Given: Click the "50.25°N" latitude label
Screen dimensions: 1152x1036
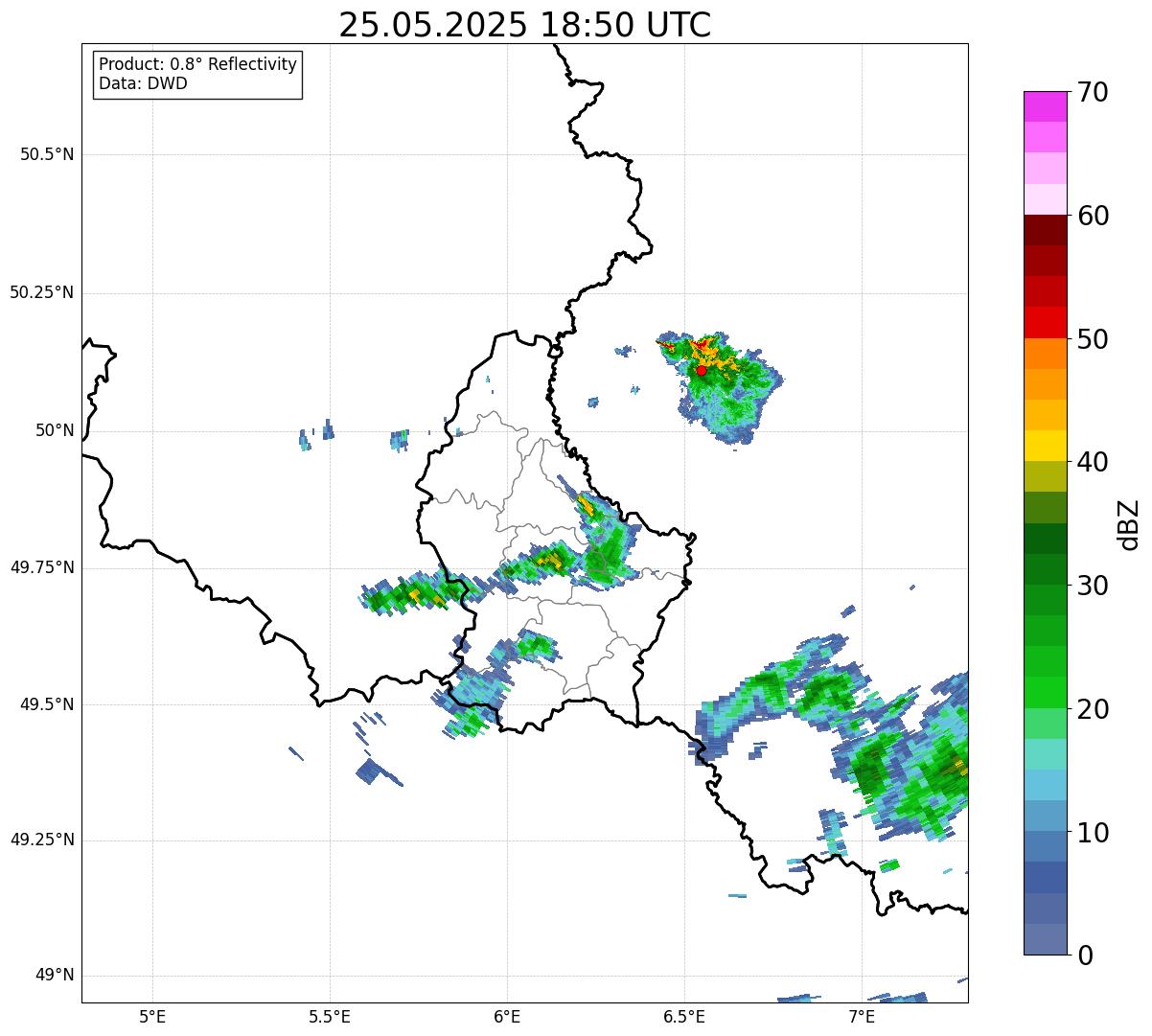Looking at the screenshot, I should point(42,292).
